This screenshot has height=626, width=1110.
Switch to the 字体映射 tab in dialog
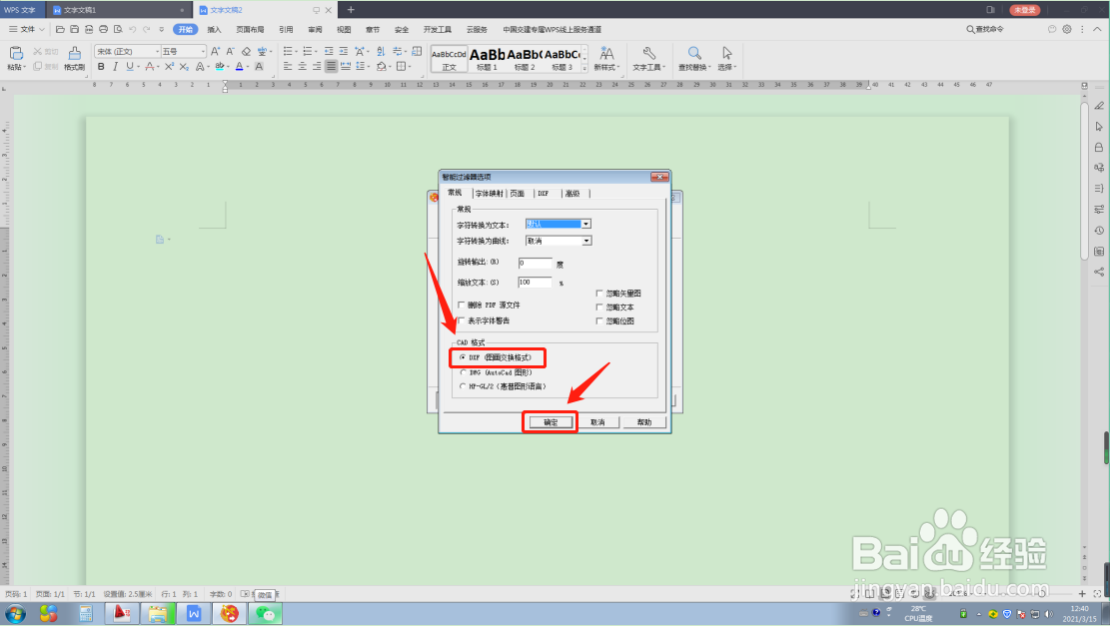pos(489,193)
